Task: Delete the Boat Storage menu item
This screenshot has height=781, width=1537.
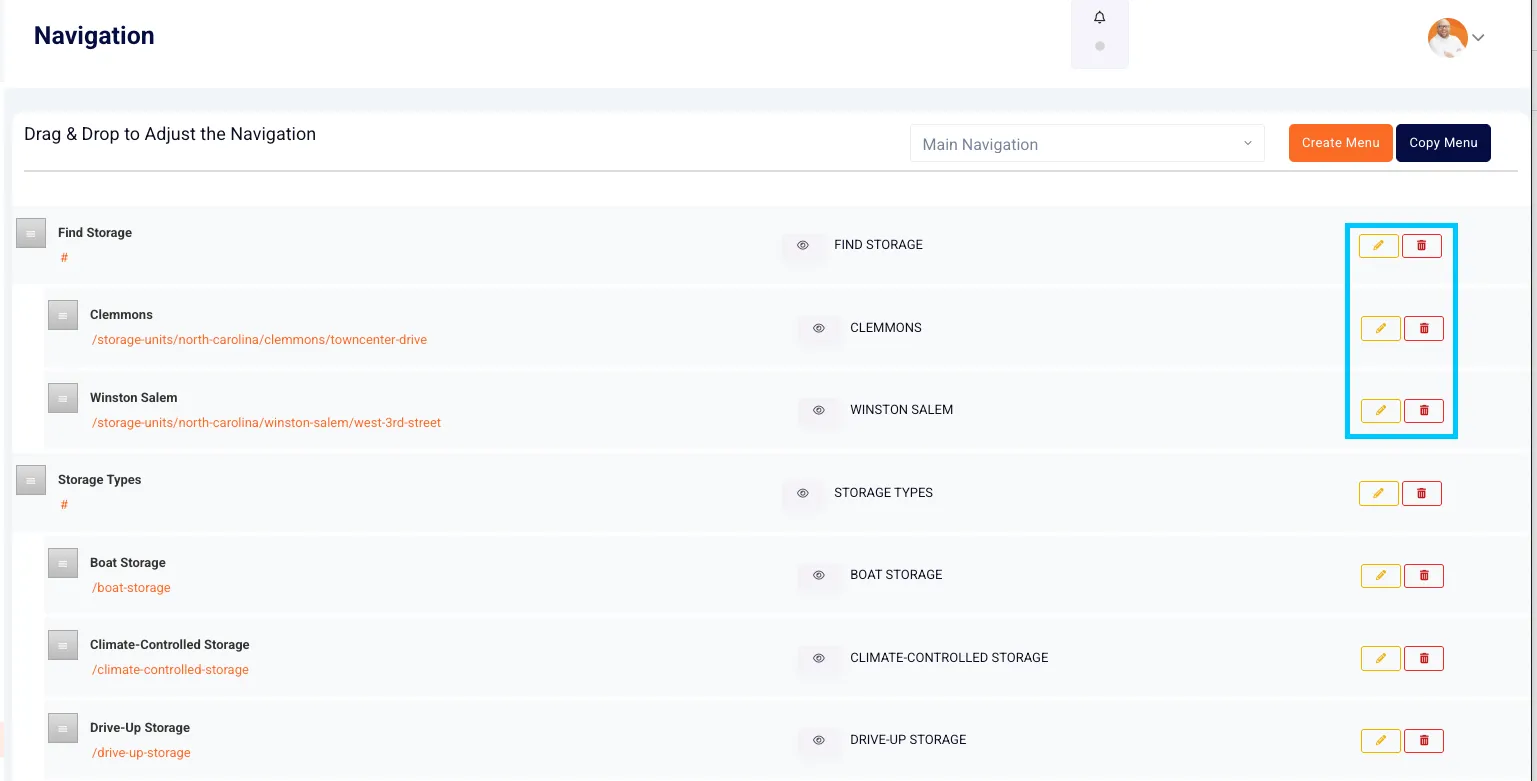Action: 1424,575
